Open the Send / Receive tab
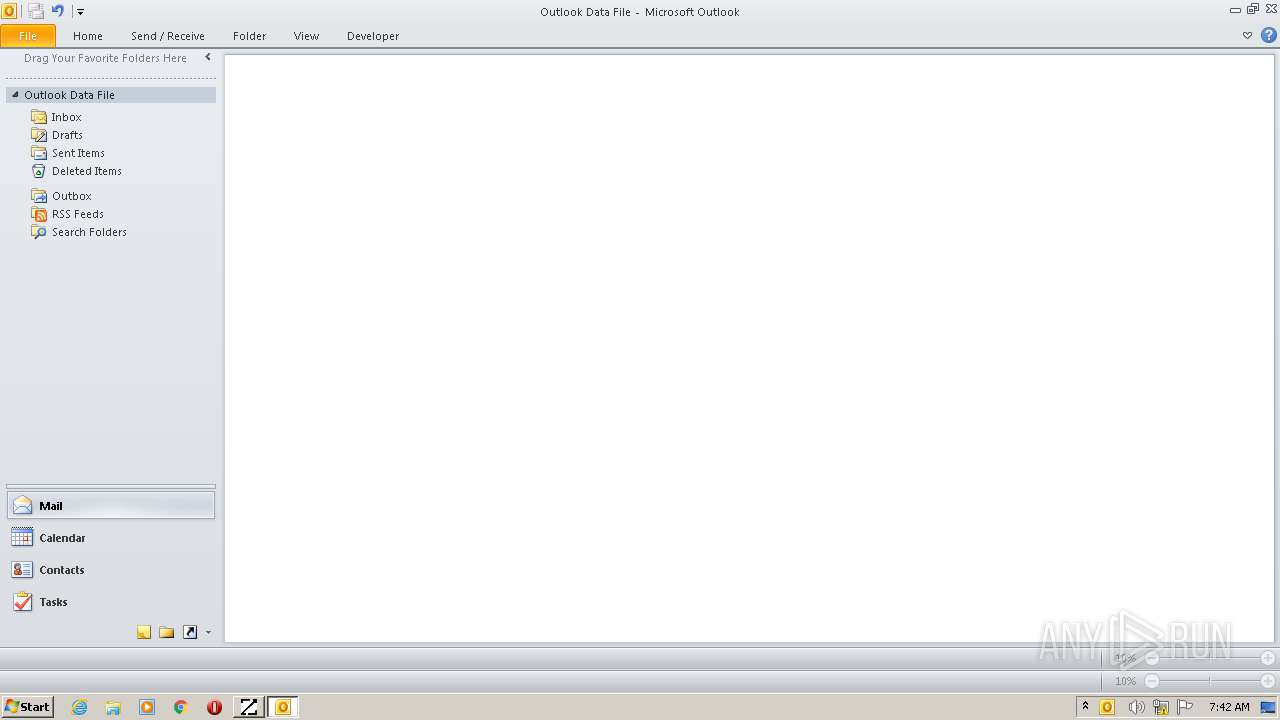 tap(168, 36)
